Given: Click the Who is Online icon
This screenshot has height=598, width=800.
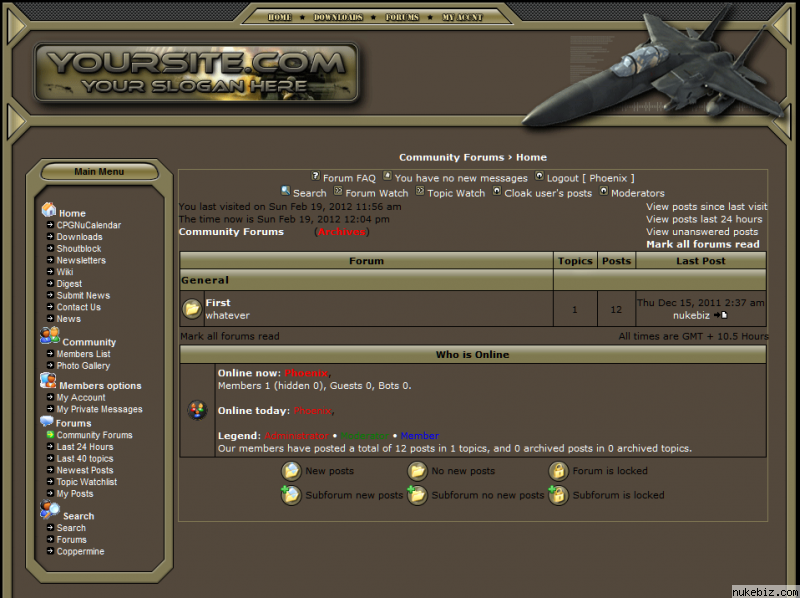Looking at the screenshot, I should pyautogui.click(x=198, y=410).
